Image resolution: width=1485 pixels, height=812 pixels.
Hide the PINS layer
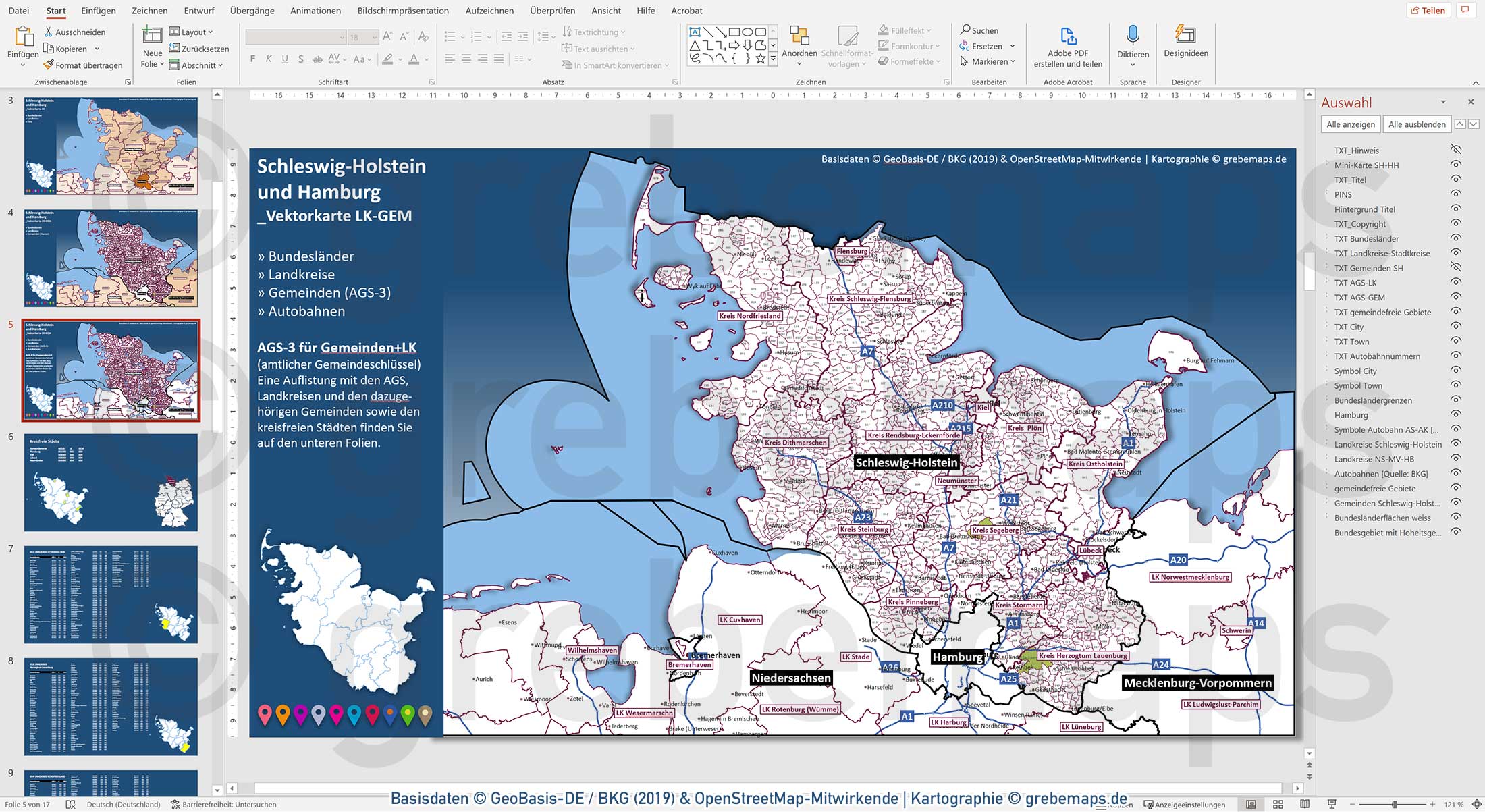point(1456,194)
